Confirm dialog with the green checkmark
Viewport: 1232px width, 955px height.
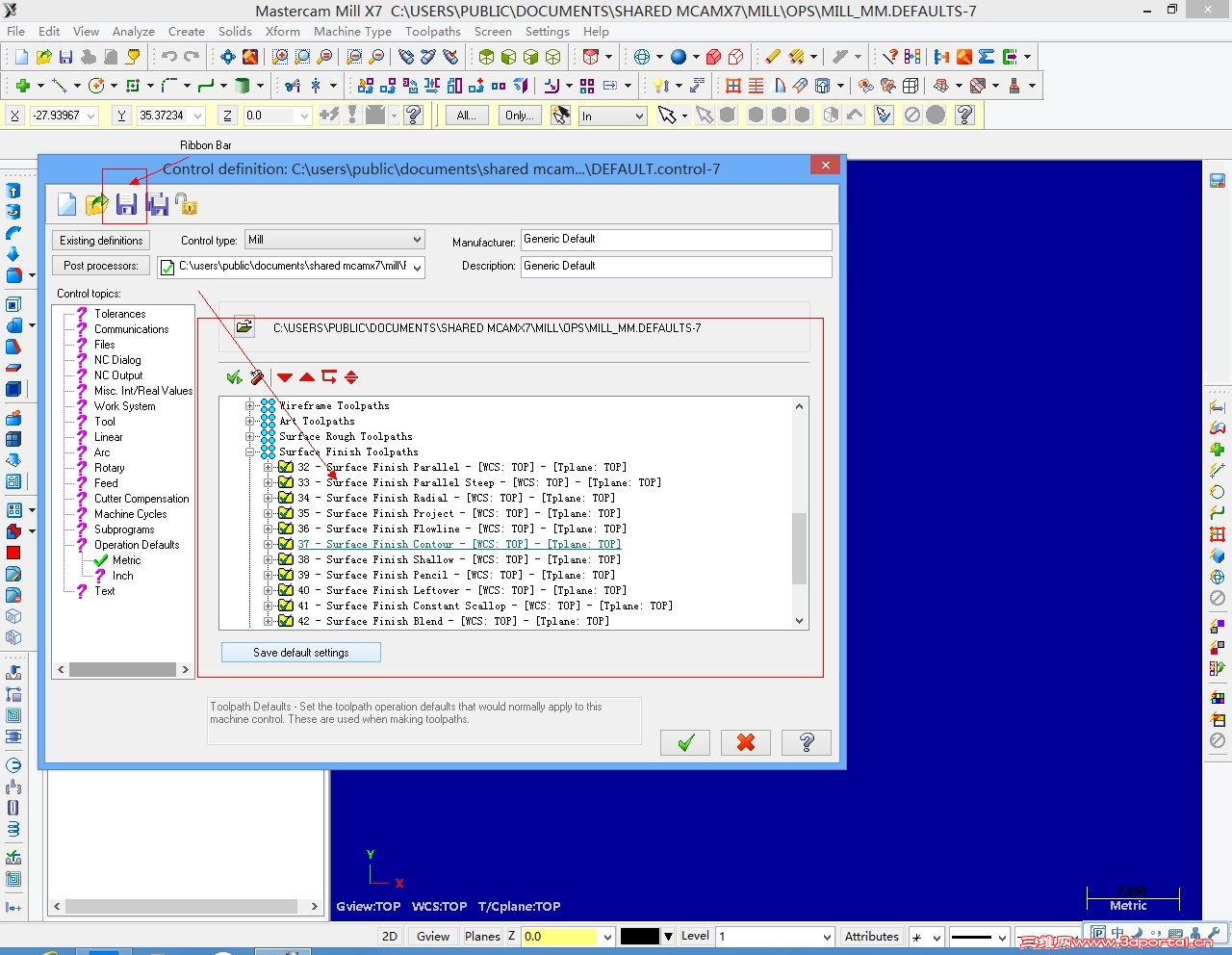pyautogui.click(x=685, y=742)
